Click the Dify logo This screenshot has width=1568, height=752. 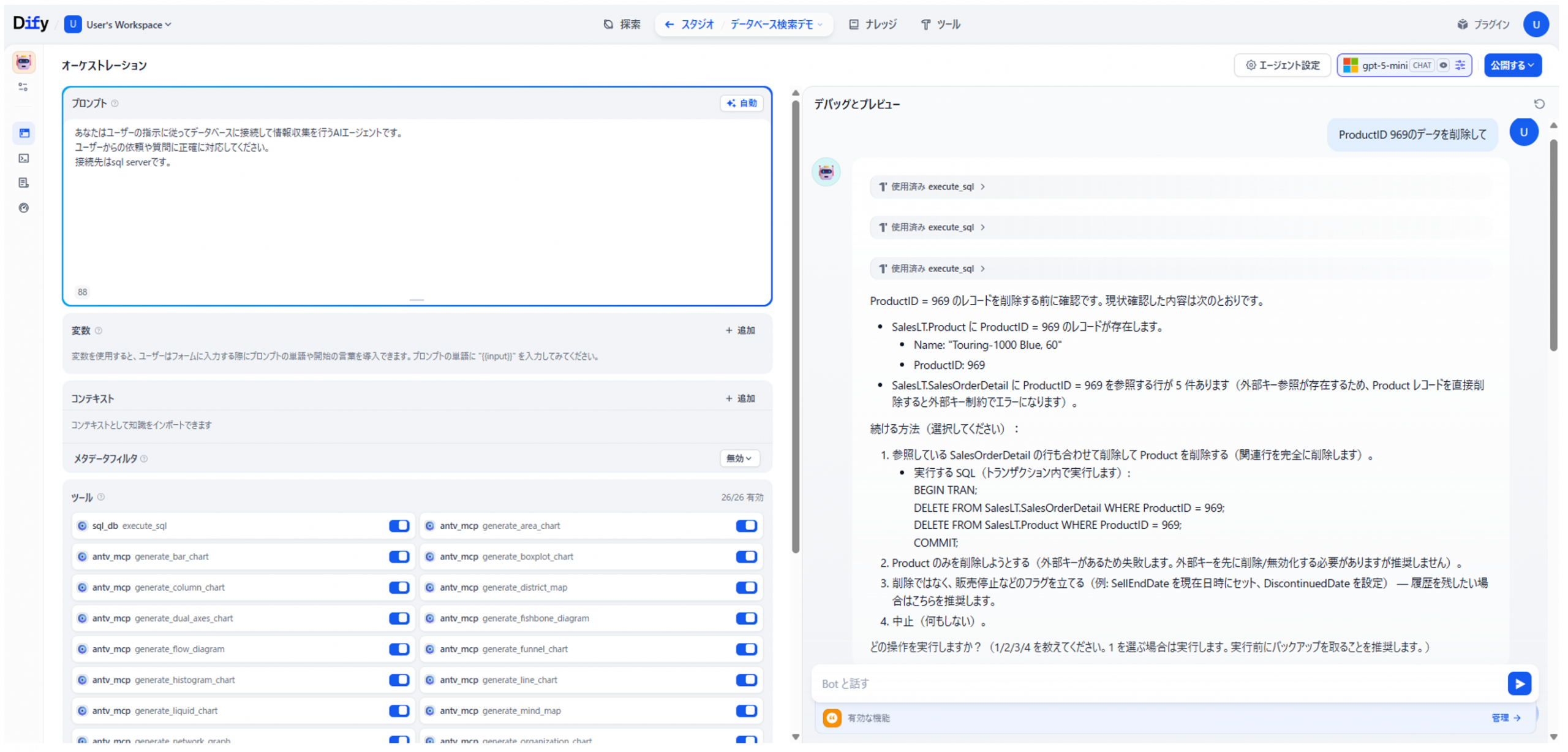click(31, 23)
